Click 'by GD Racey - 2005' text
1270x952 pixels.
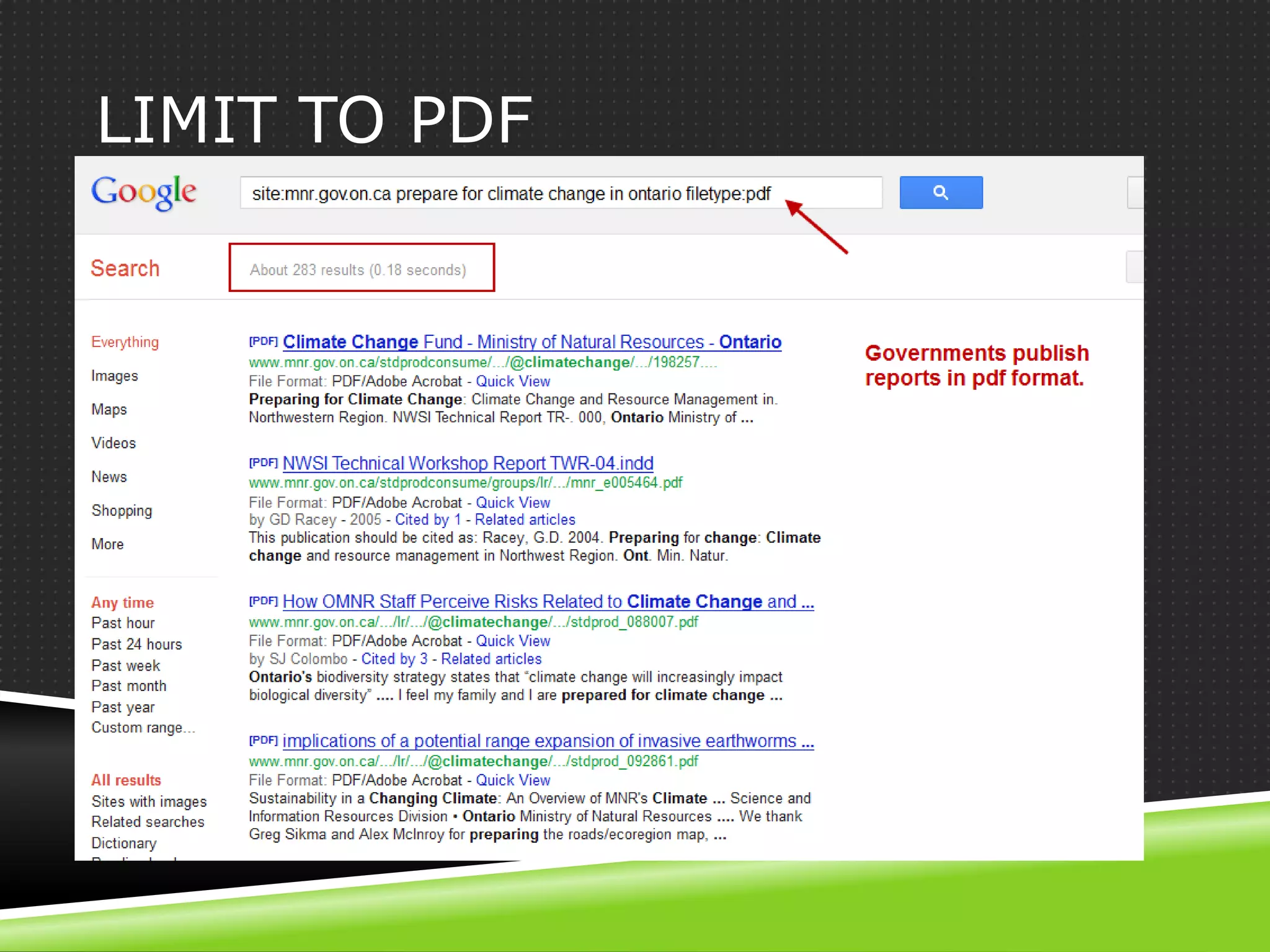(315, 519)
